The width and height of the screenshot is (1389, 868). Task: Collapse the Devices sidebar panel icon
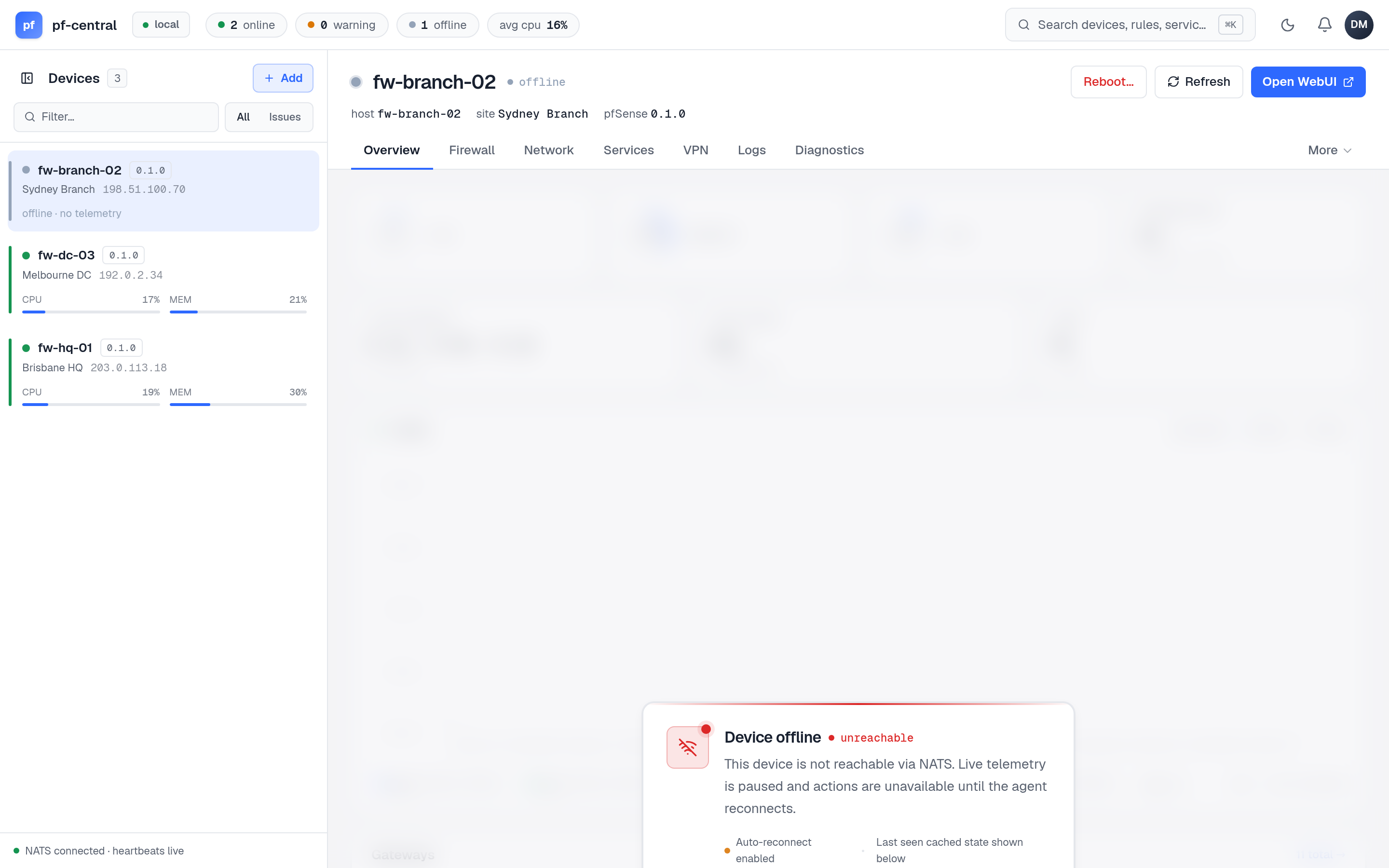(27, 78)
